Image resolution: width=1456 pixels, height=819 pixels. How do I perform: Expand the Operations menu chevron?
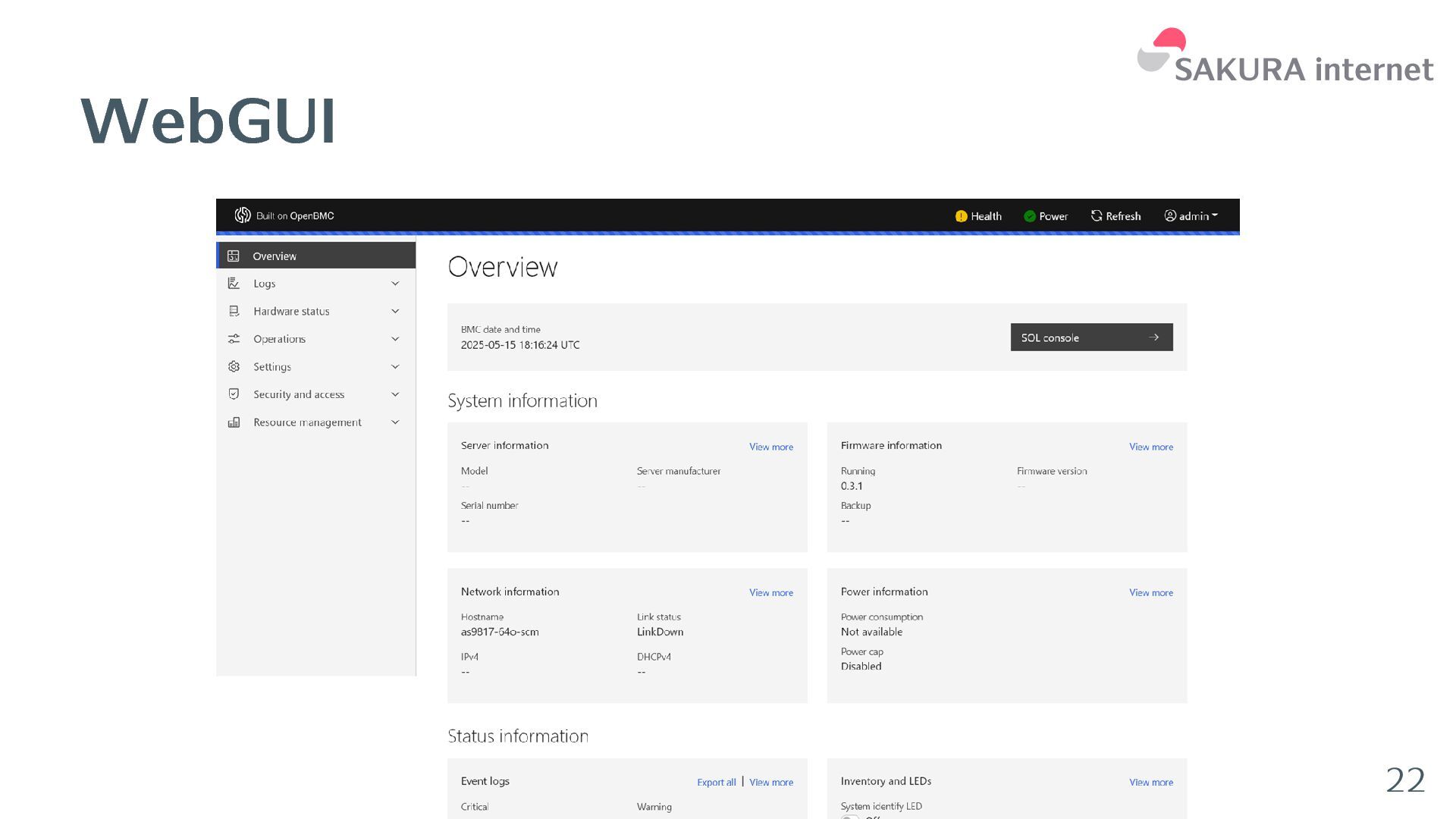click(395, 339)
